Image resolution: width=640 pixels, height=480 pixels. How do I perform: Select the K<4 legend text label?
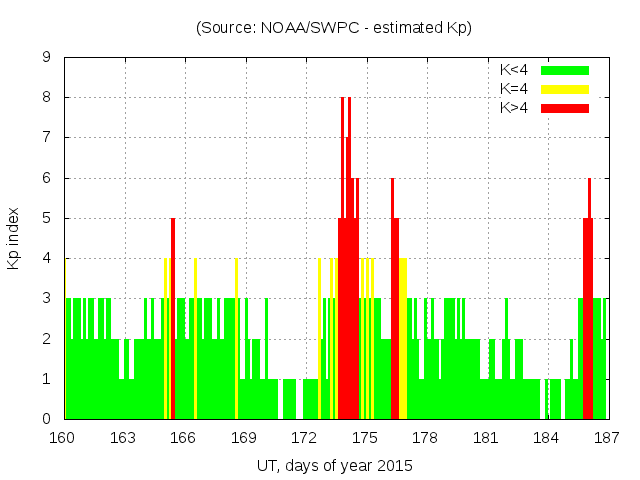517,70
